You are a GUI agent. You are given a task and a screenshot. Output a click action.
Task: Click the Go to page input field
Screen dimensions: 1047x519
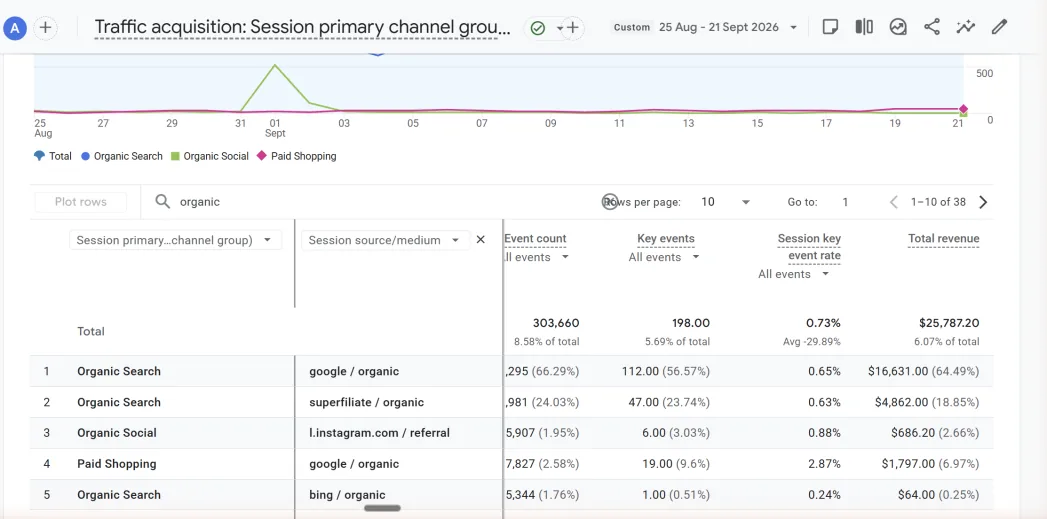(845, 202)
